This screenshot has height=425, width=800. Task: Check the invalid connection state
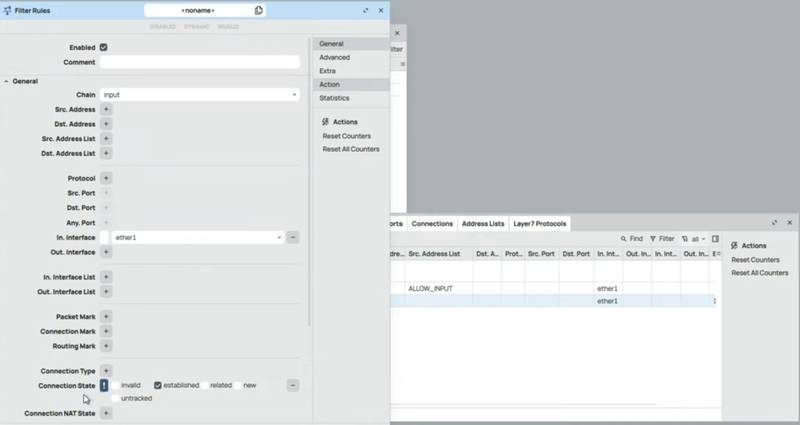click(116, 385)
